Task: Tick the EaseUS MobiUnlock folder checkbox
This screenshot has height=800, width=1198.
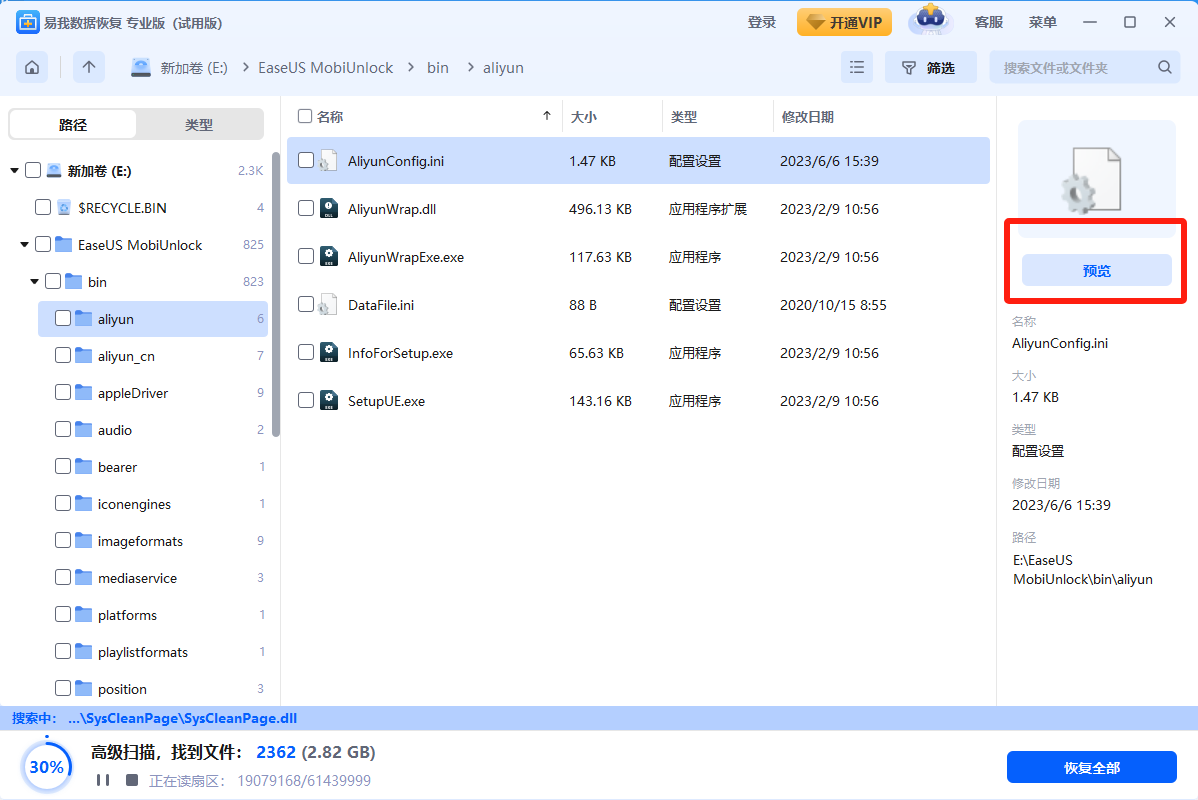Action: 43,245
